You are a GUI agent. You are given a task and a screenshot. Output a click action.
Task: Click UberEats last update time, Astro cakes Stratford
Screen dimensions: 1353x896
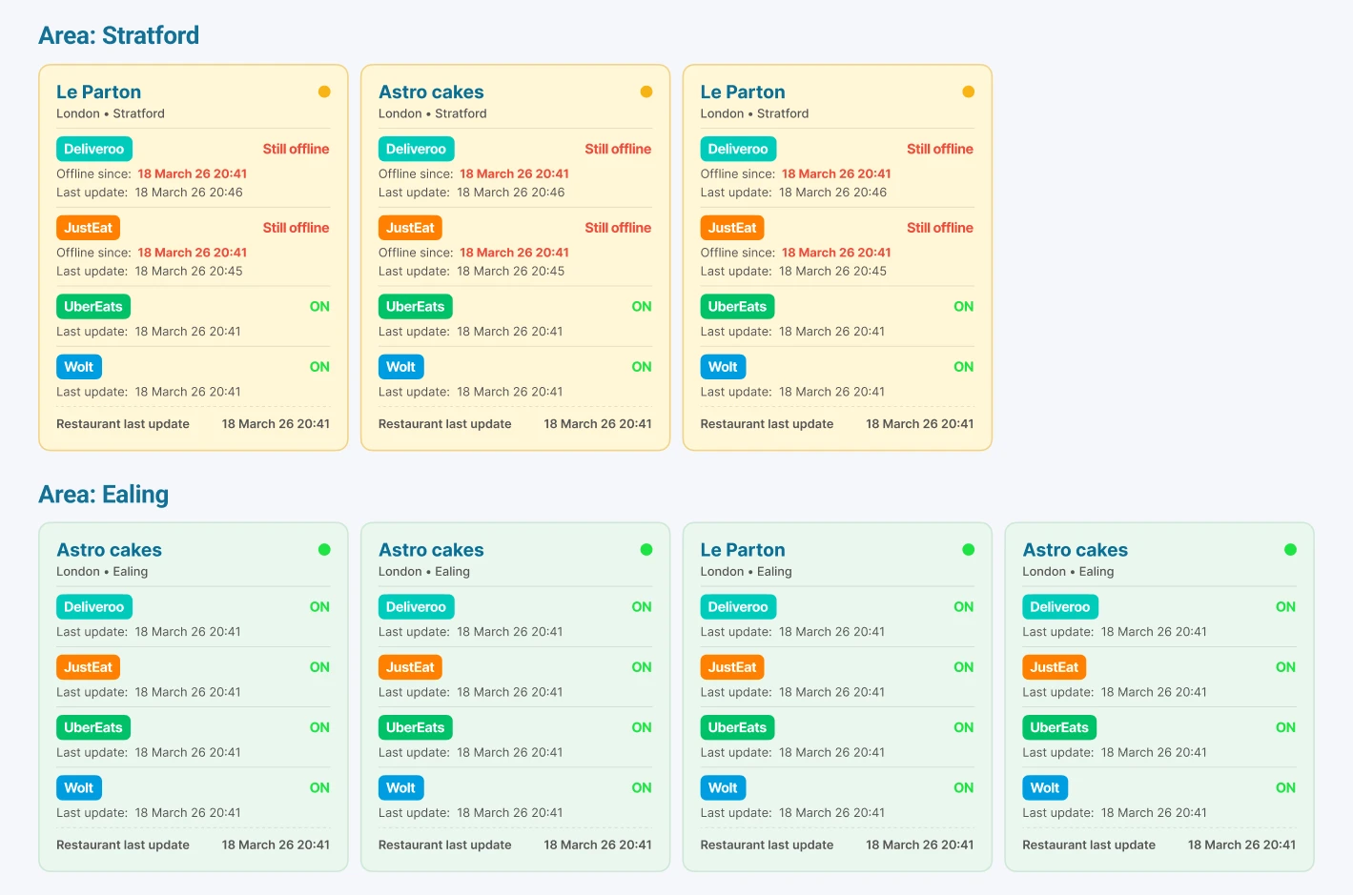point(509,332)
